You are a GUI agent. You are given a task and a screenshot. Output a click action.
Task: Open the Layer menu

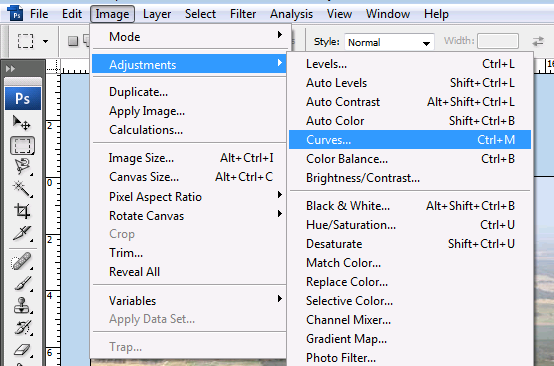click(157, 14)
